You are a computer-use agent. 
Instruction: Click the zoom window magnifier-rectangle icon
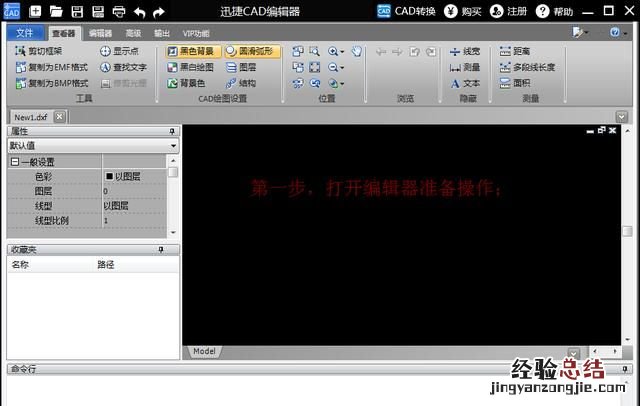(x=314, y=51)
